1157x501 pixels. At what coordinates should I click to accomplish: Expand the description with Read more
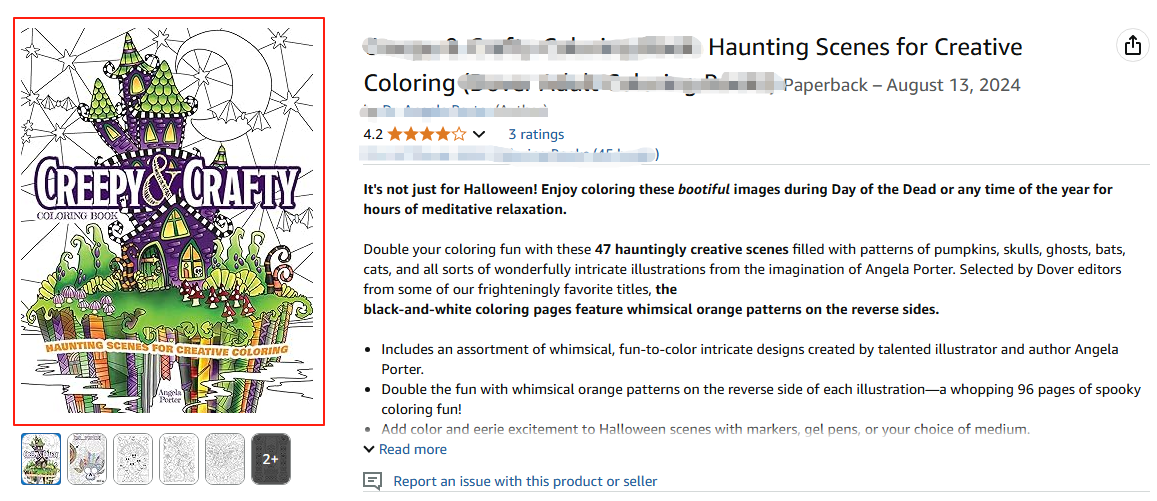pyautogui.click(x=413, y=450)
